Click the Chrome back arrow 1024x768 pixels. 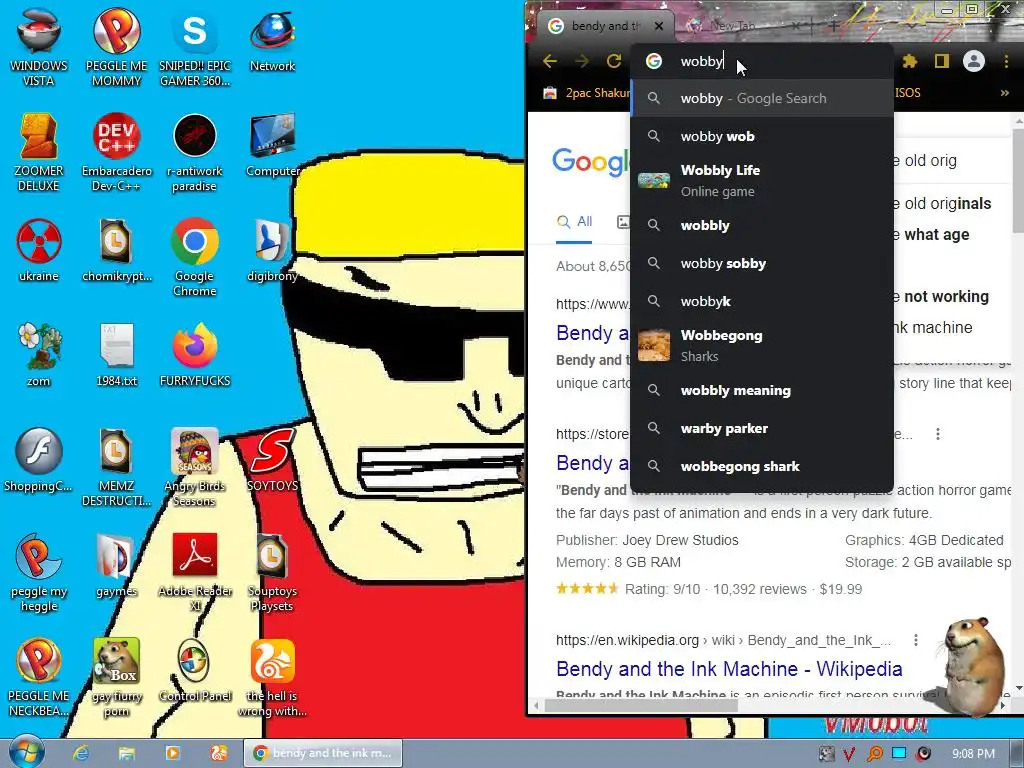pyautogui.click(x=550, y=61)
